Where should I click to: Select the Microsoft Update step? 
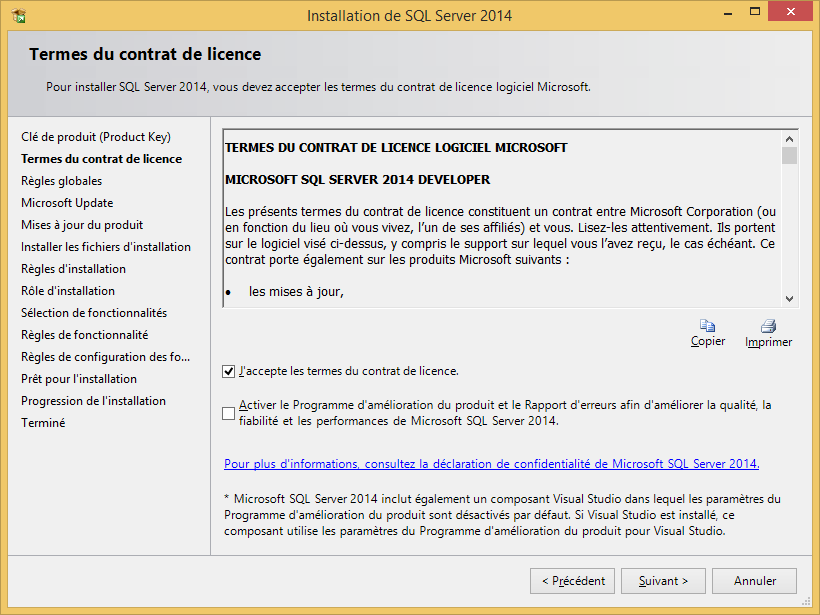point(67,203)
